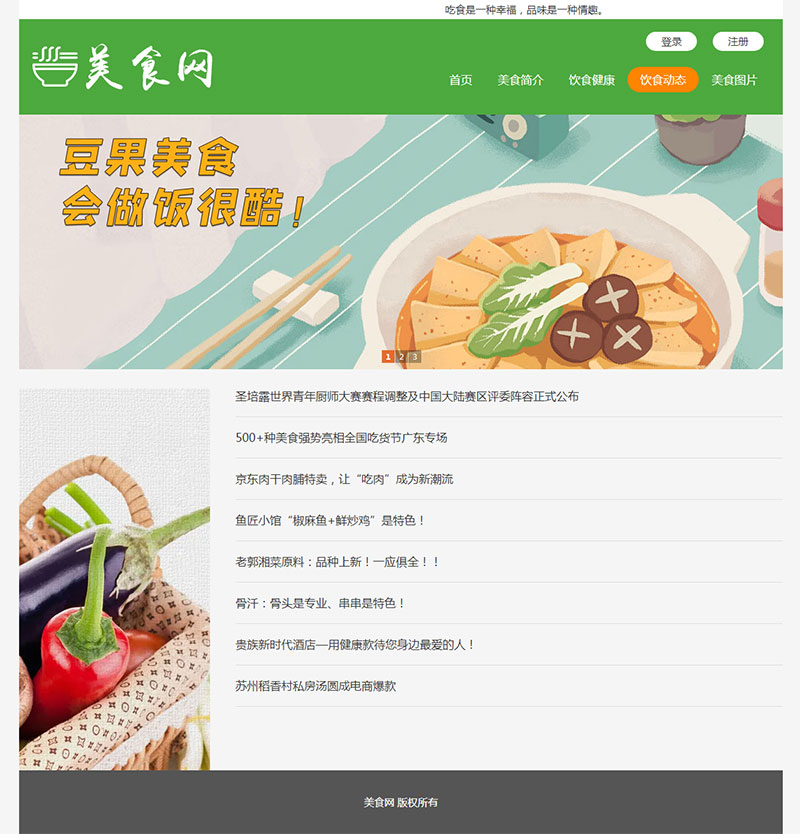The height and width of the screenshot is (834, 800).
Task: Switch to carousel slide 2 indicator
Action: click(x=402, y=357)
